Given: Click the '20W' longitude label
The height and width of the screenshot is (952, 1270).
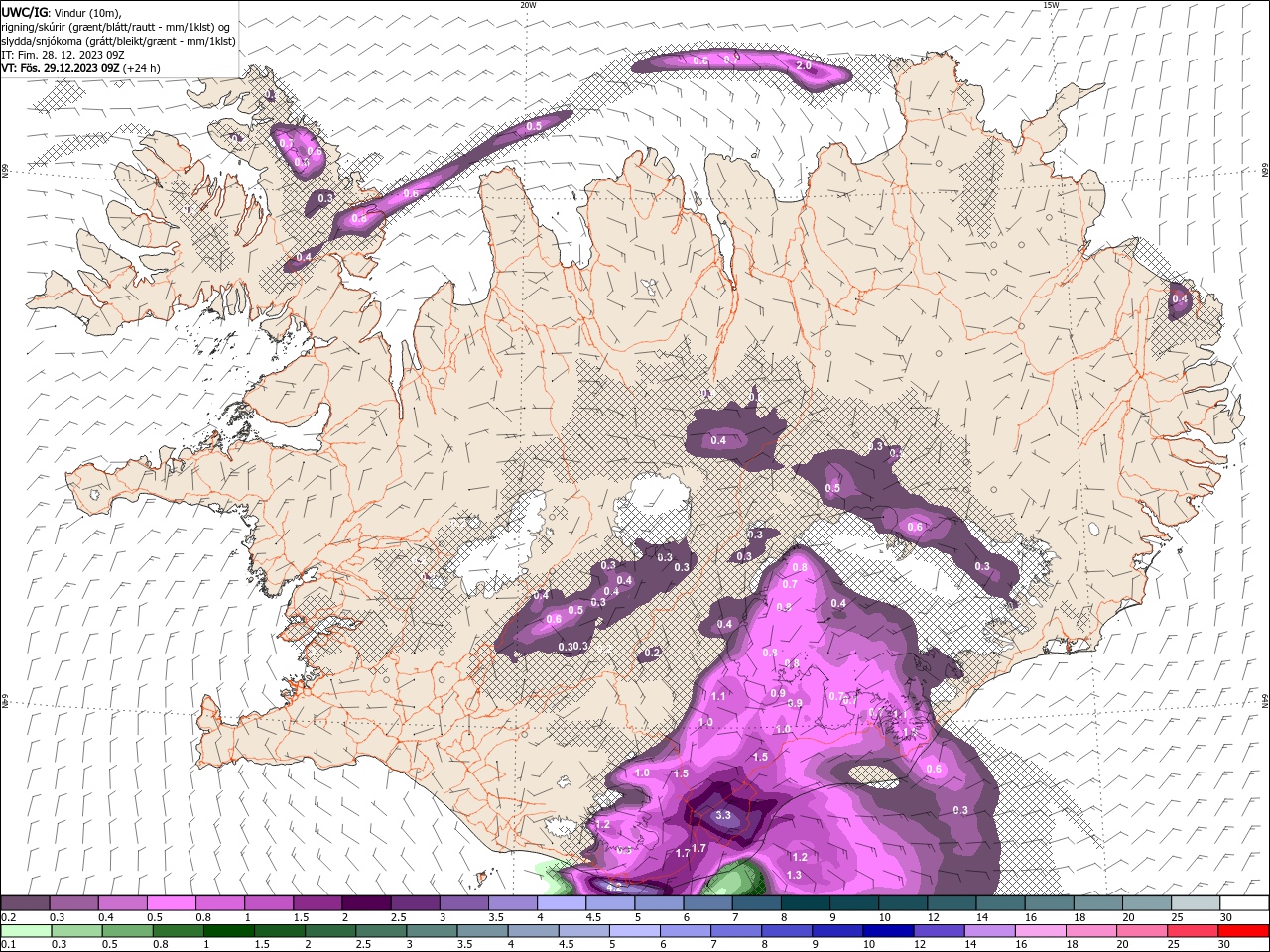Looking at the screenshot, I should point(528,5).
